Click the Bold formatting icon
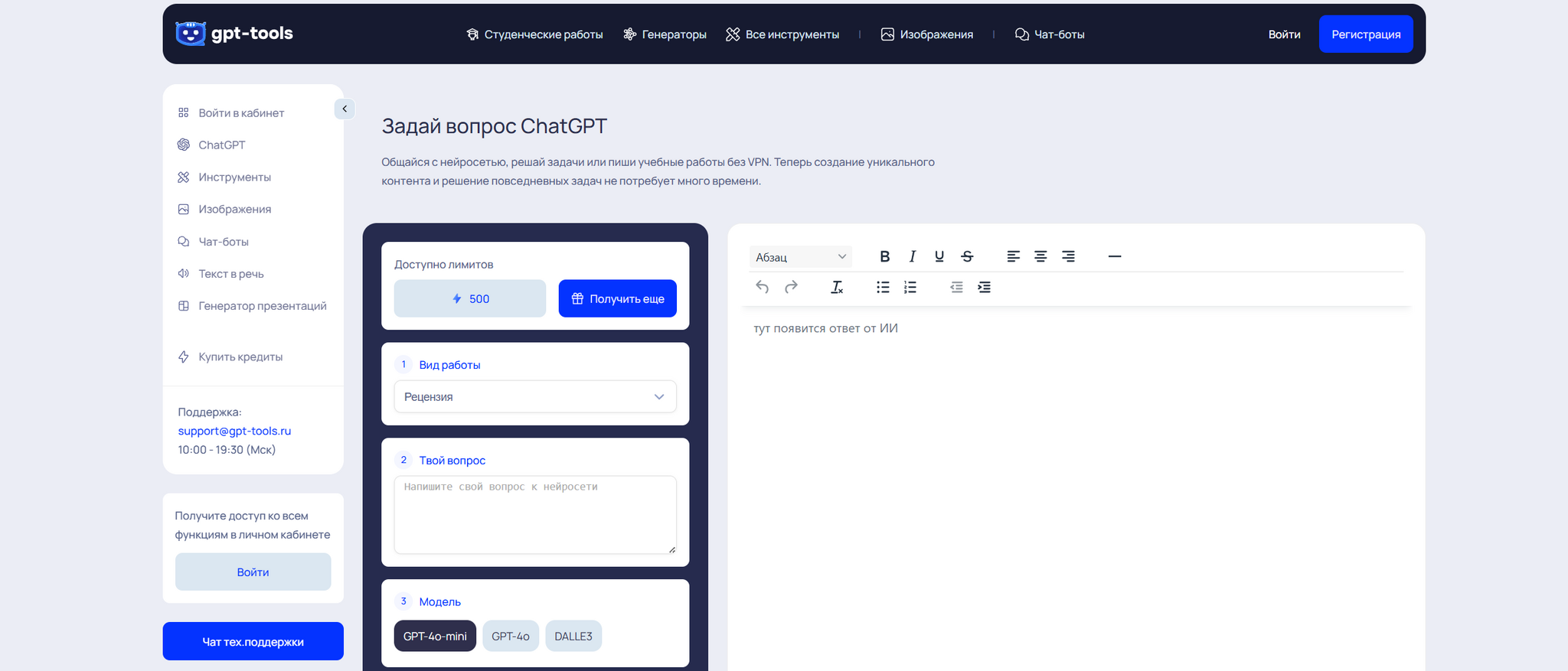The image size is (1568, 671). click(884, 257)
